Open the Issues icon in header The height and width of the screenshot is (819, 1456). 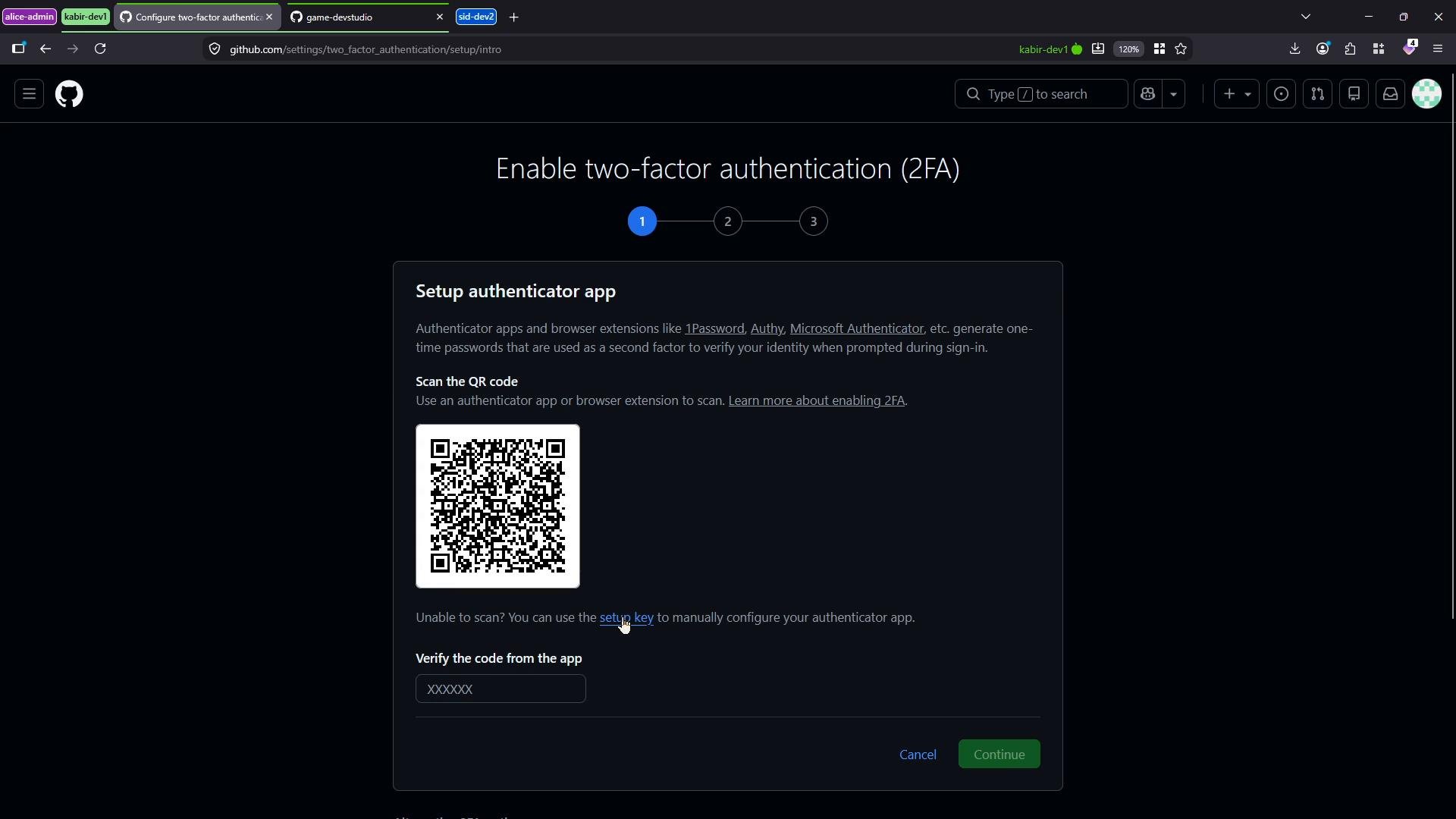click(x=1281, y=94)
